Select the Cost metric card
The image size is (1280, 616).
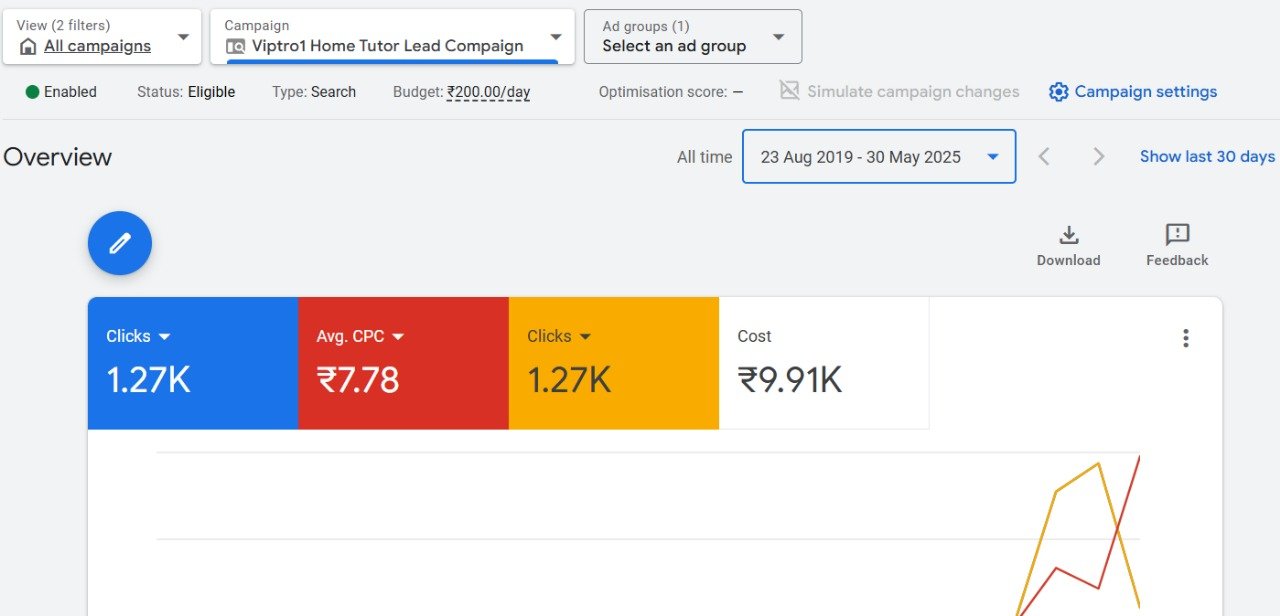pyautogui.click(x=823, y=363)
